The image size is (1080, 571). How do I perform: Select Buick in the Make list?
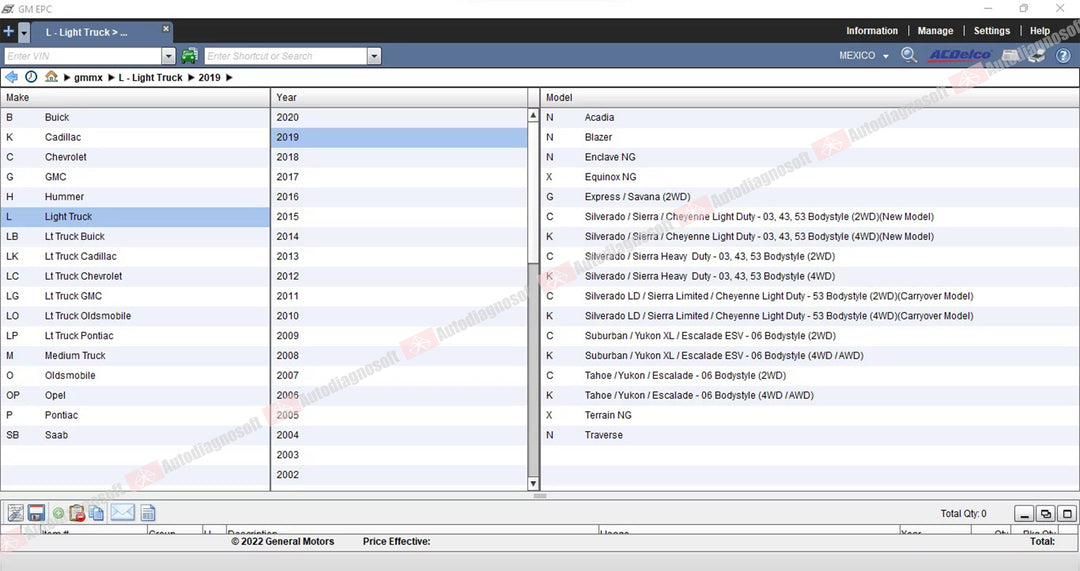tap(135, 117)
